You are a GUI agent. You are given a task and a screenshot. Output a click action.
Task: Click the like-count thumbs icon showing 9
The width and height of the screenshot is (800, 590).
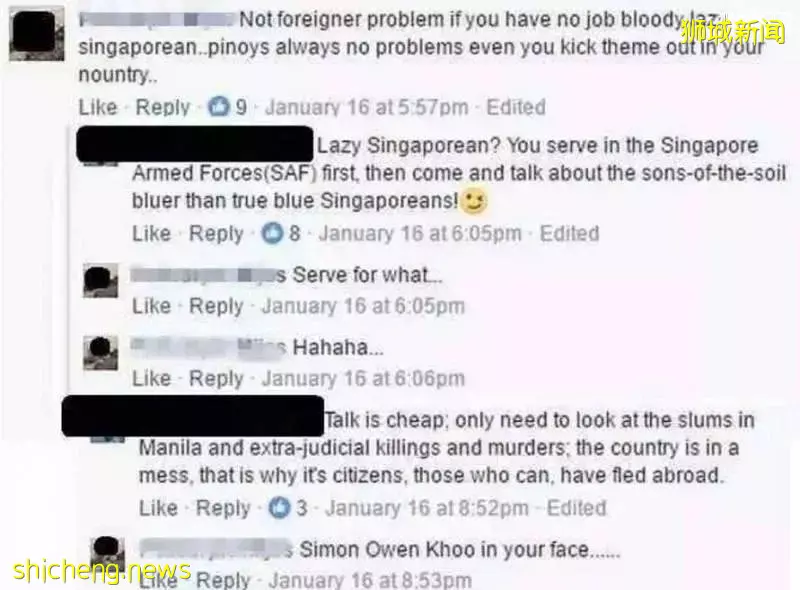point(218,107)
